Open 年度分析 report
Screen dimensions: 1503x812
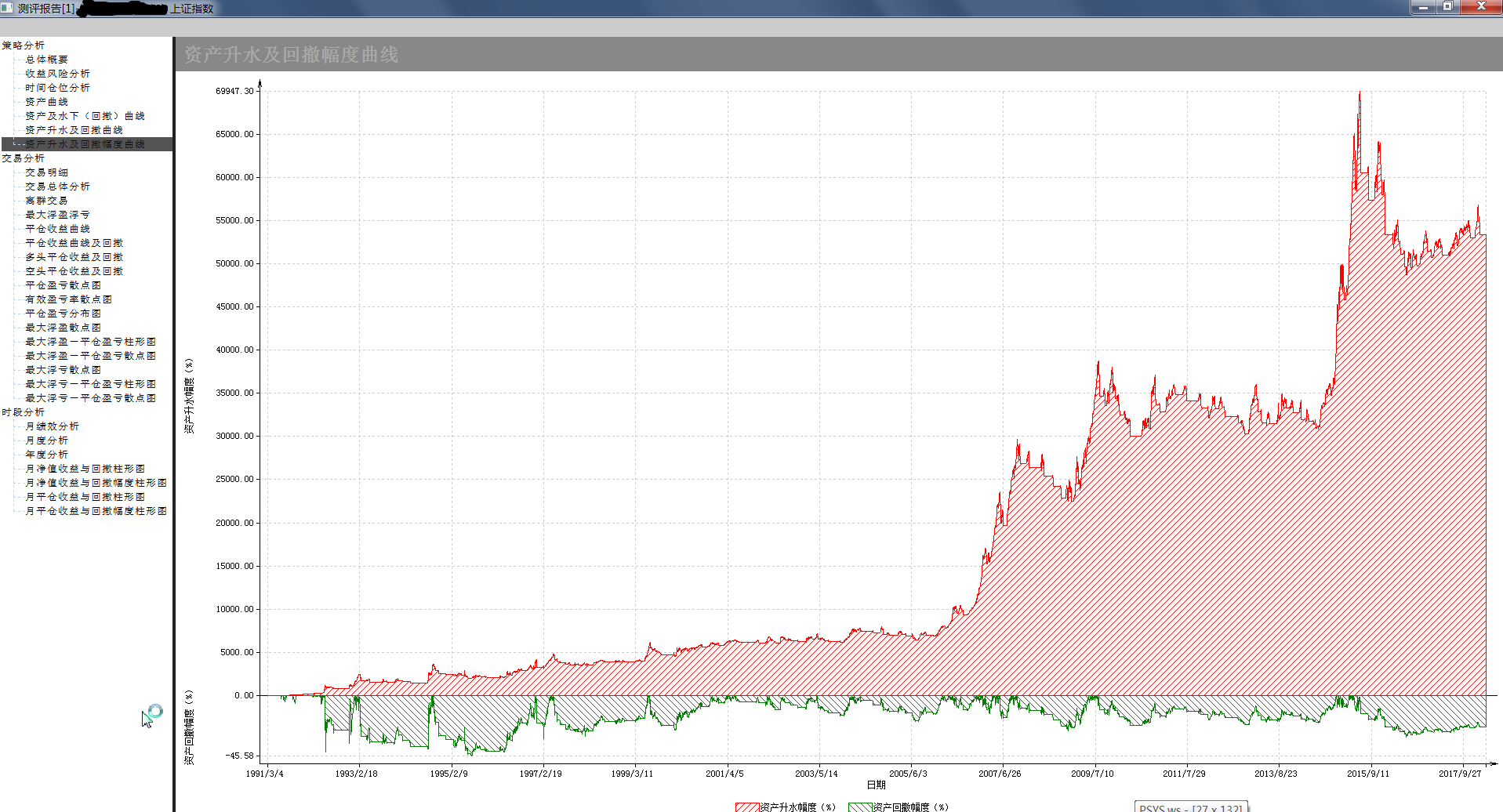[46, 455]
